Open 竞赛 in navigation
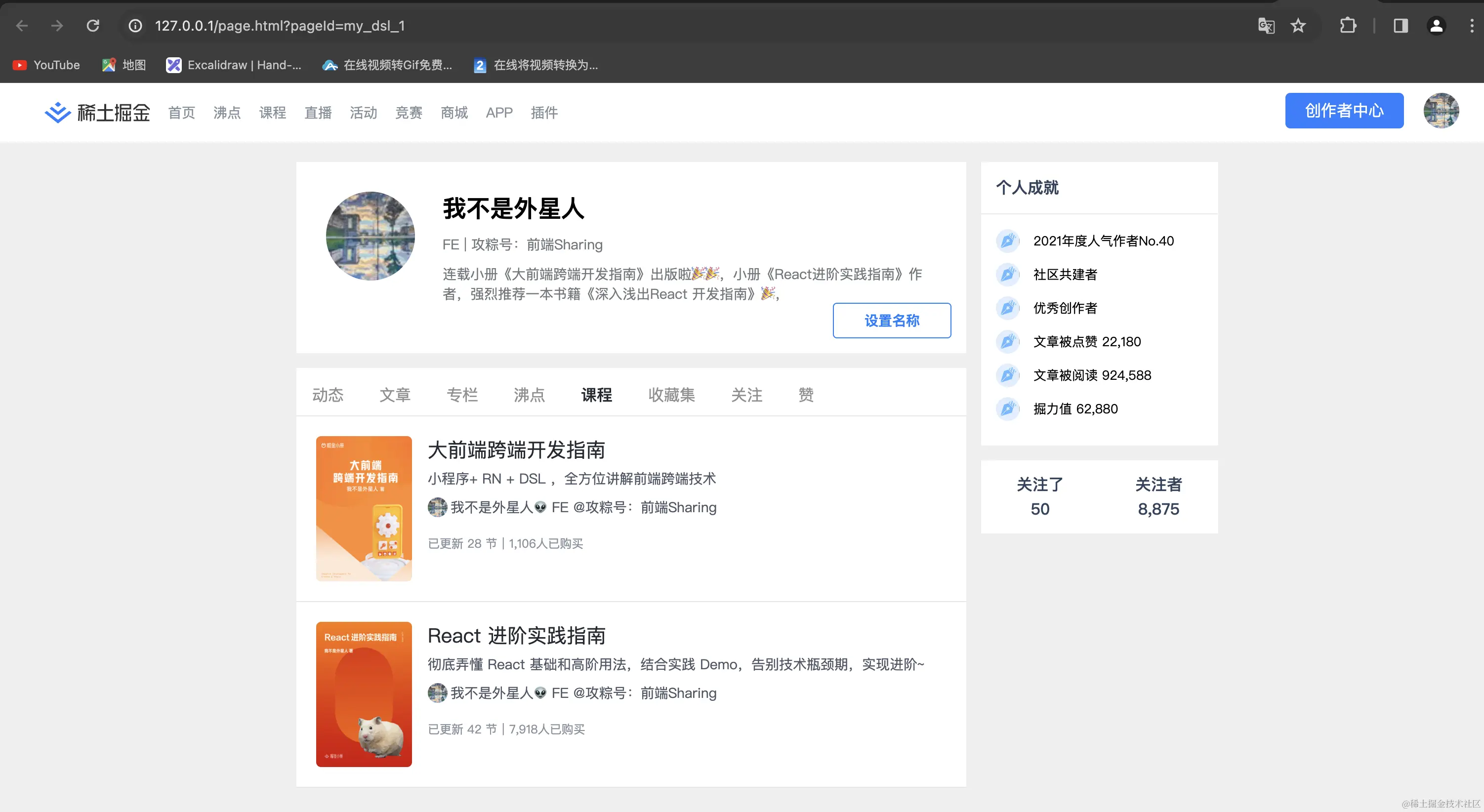This screenshot has height=812, width=1484. (409, 113)
